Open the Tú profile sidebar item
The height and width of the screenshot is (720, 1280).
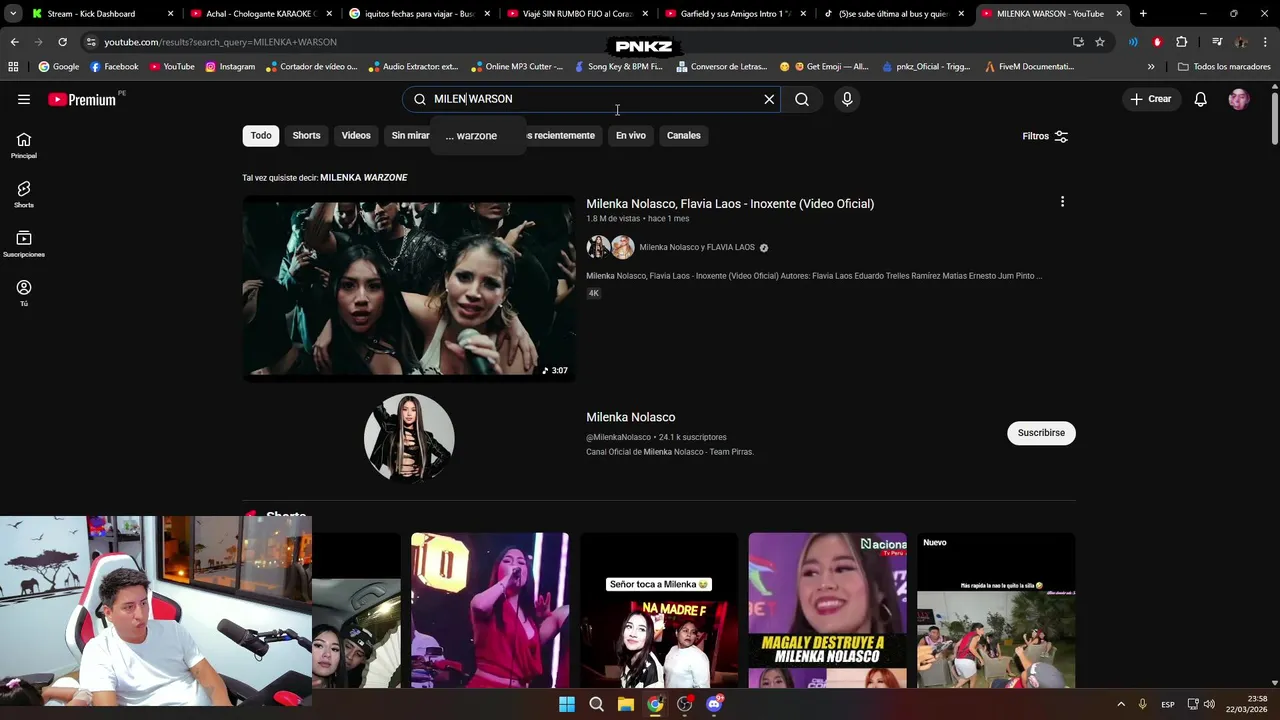point(24,293)
